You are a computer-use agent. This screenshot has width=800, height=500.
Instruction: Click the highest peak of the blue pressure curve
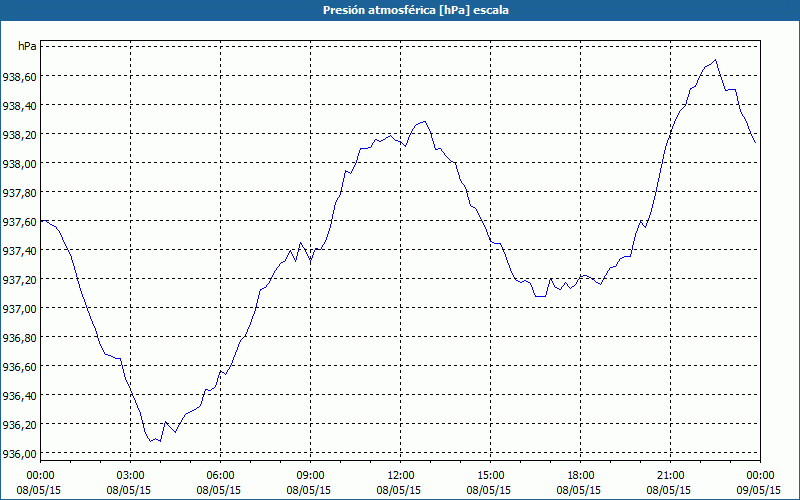click(715, 60)
